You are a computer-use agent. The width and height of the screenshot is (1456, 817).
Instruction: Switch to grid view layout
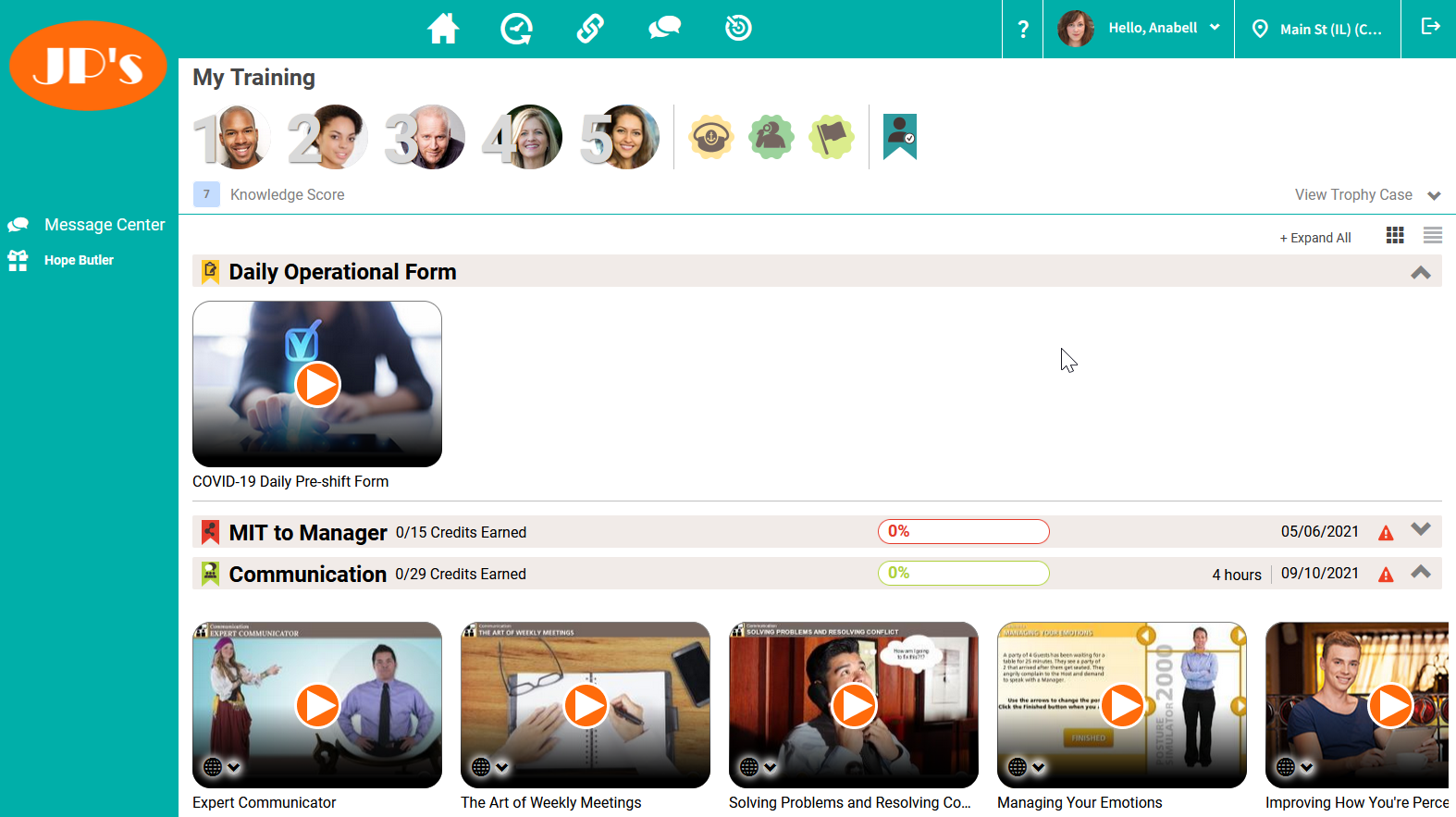pos(1395,236)
